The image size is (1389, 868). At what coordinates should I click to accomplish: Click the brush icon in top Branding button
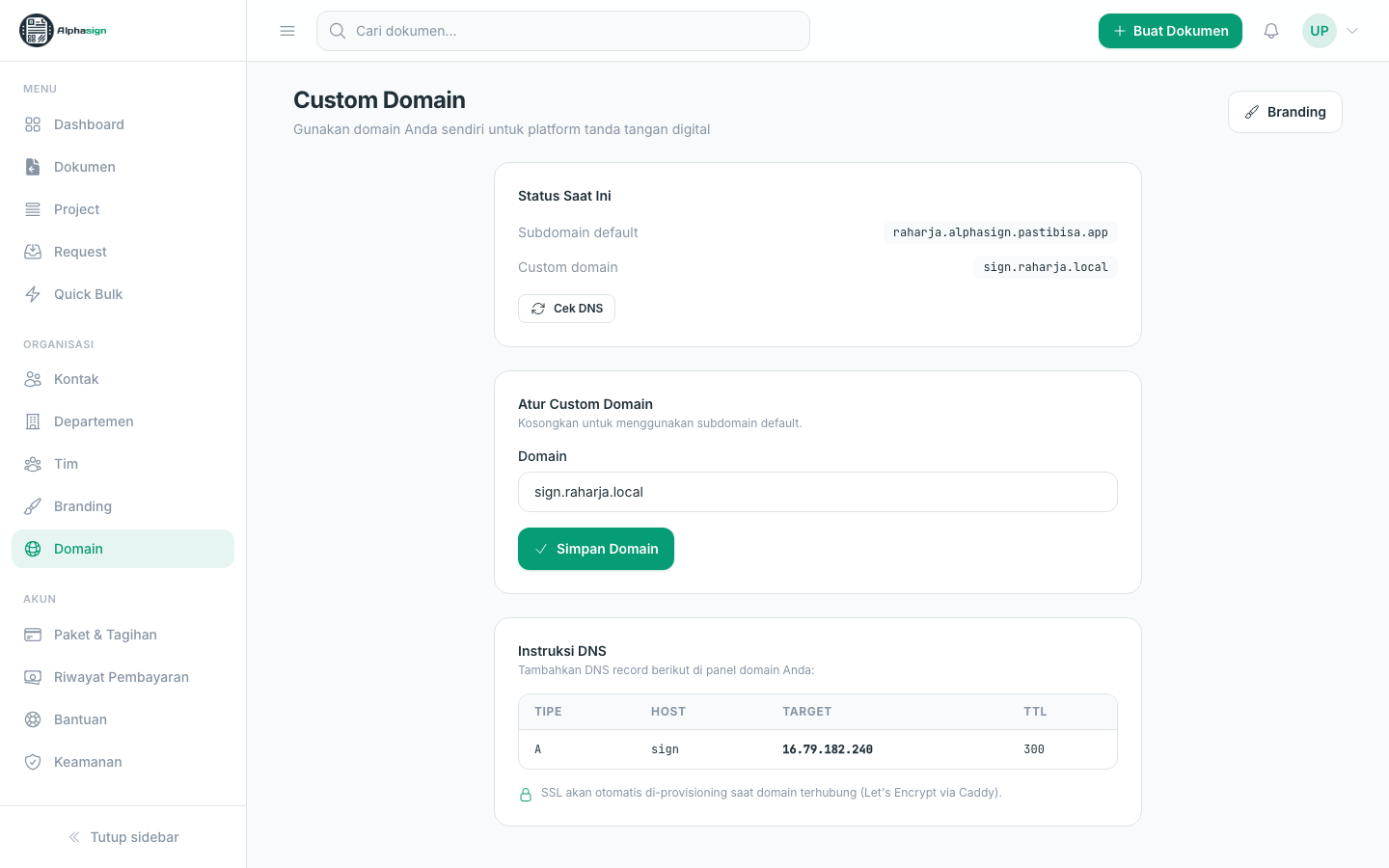click(1252, 112)
